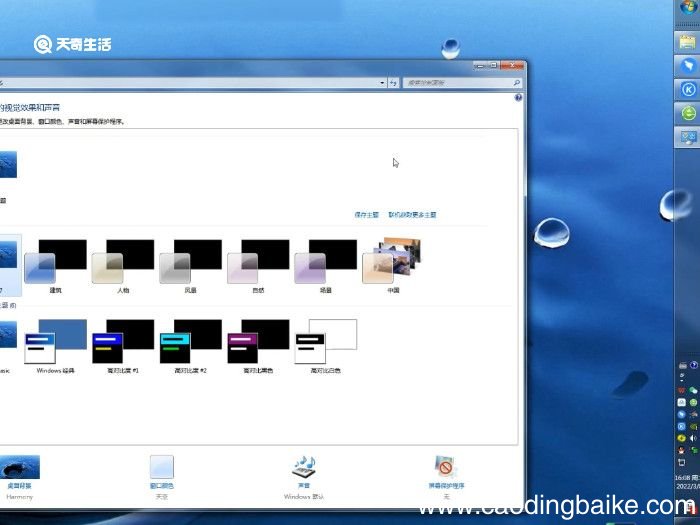Open the file explorer taskbar icon
Screen dimensions: 700x525
point(688,42)
